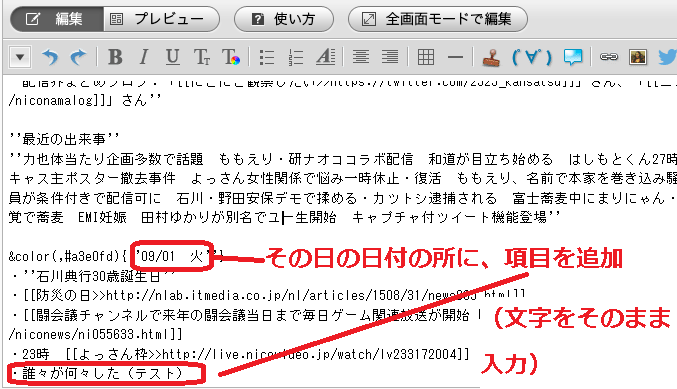
Task: Apply center alignment
Action: 361,57
